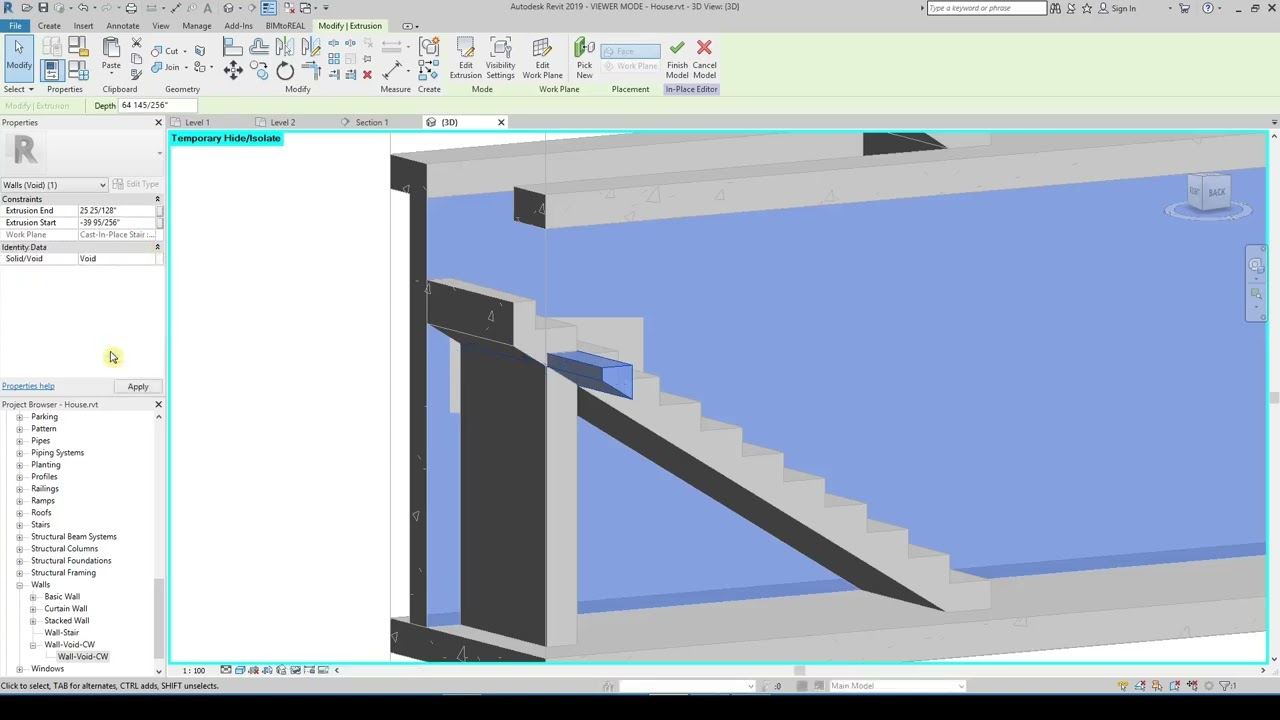Expand the Curtain Wall node

pos(33,609)
